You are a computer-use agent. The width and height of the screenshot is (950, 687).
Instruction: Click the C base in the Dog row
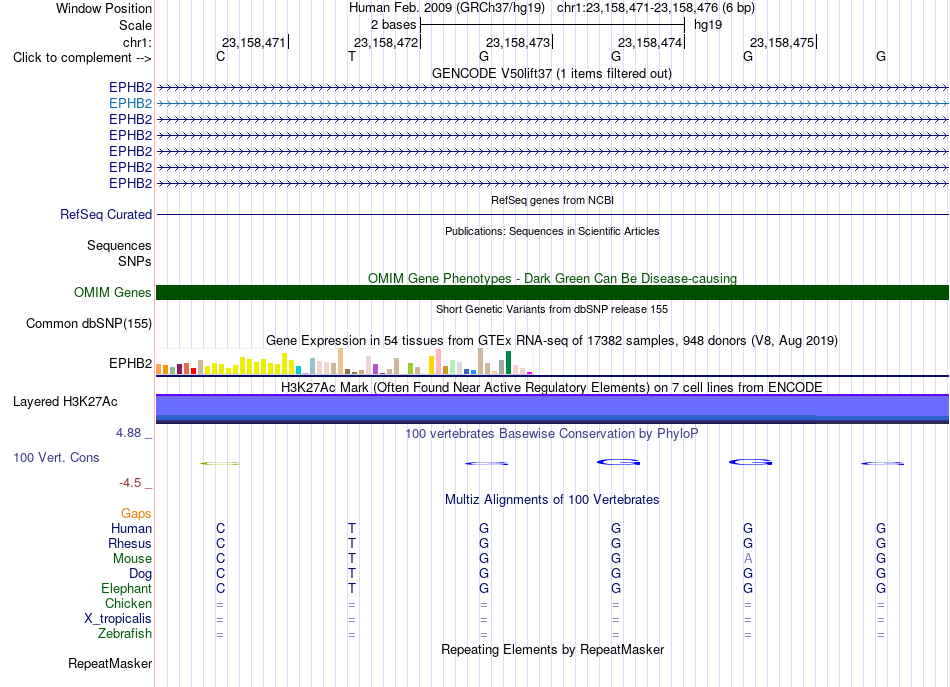pos(221,573)
